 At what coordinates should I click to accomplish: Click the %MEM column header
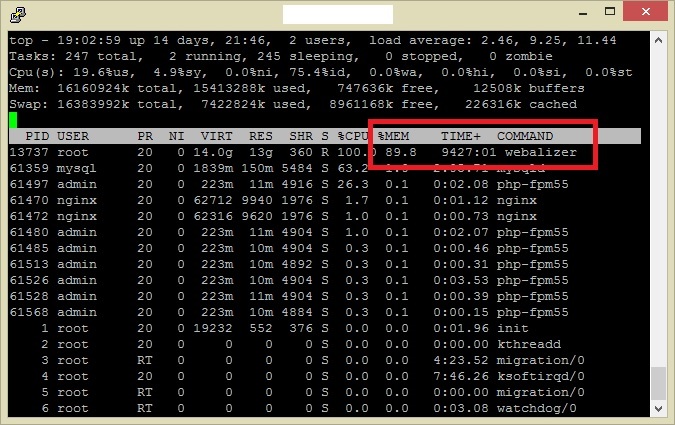[x=393, y=136]
